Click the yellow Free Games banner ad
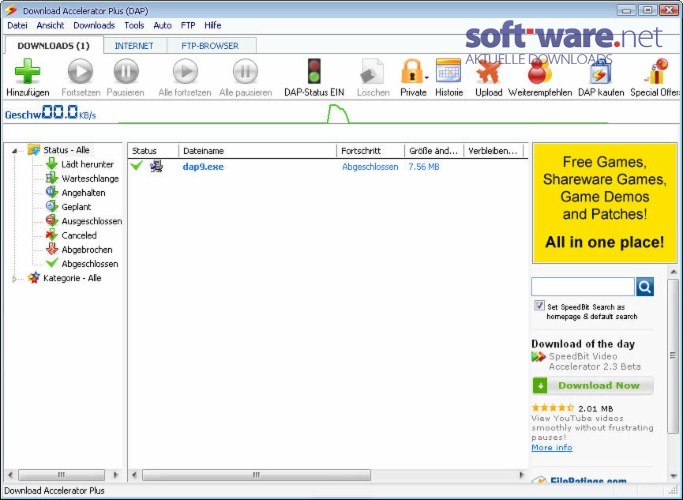683x500 pixels. (605, 203)
